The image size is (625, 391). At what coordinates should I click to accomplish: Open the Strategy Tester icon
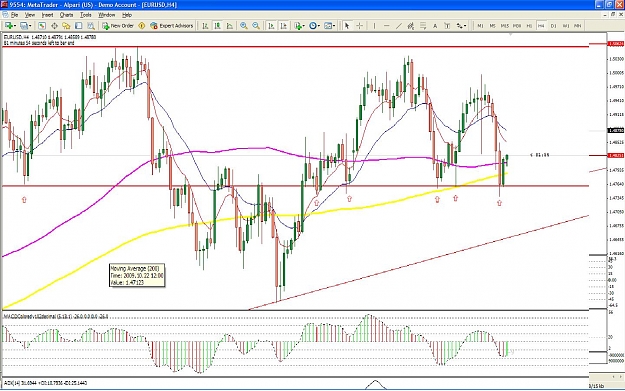click(91, 26)
